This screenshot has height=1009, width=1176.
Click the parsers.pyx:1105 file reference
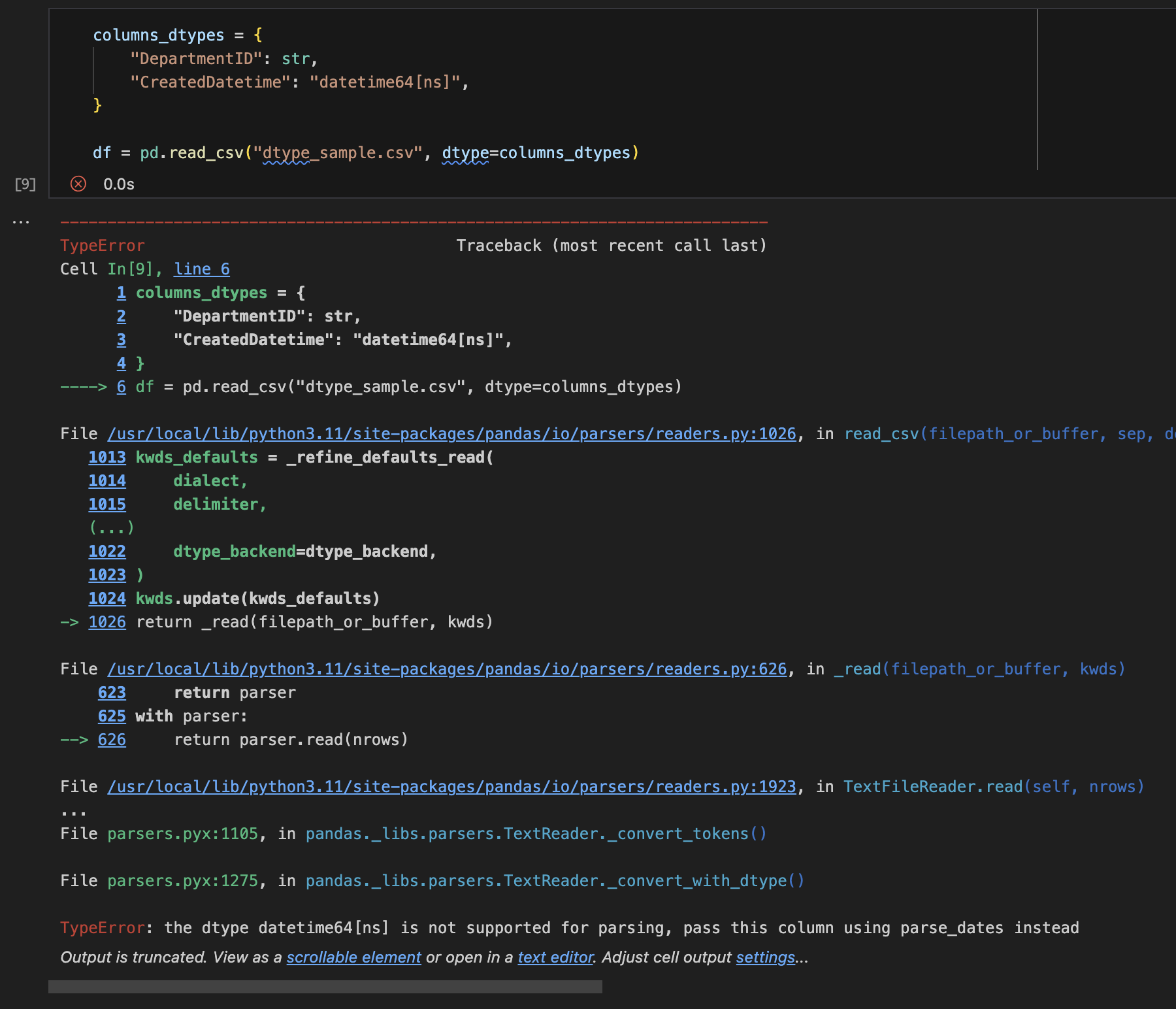pyautogui.click(x=183, y=834)
